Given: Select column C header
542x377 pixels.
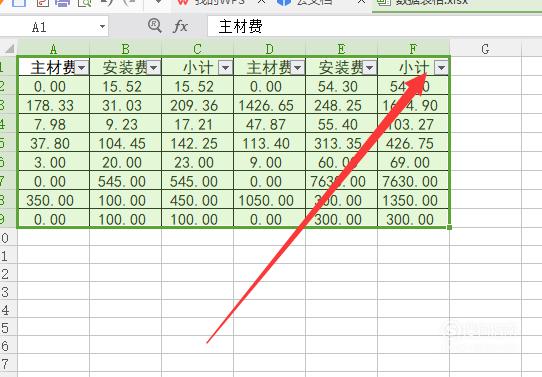Looking at the screenshot, I should (197, 49).
